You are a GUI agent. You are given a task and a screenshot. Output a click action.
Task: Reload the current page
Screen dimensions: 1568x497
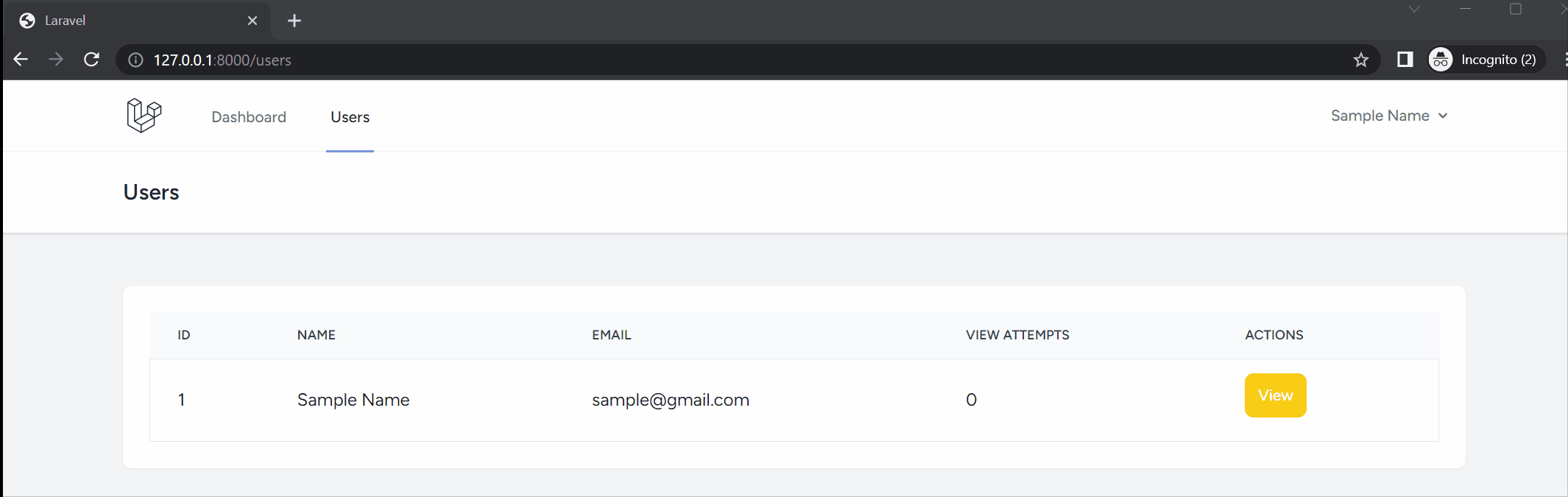click(91, 60)
